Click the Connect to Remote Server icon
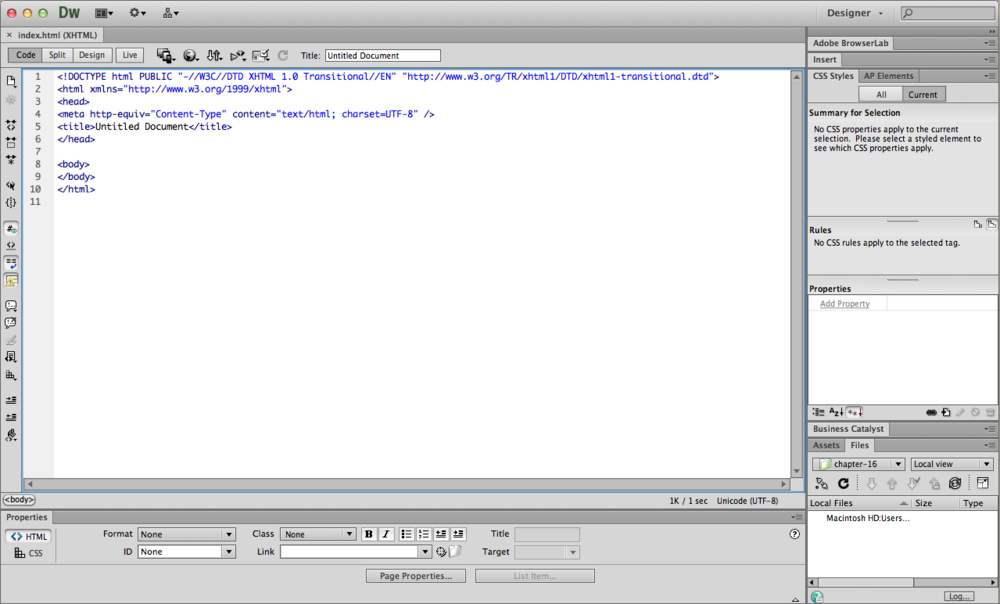The image size is (1000, 604). 820,483
